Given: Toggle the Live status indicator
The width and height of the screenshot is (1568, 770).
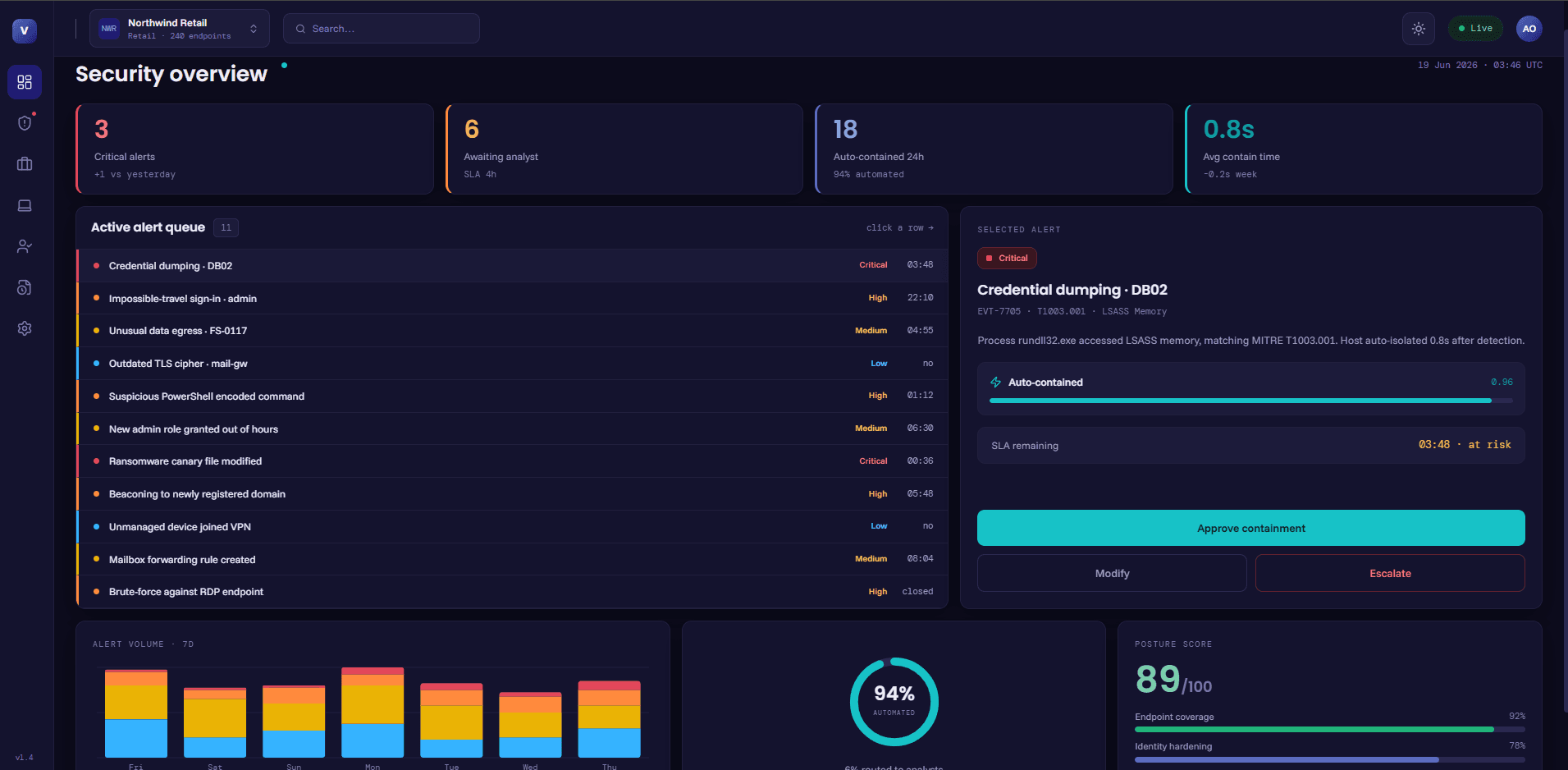Looking at the screenshot, I should click(x=1475, y=29).
